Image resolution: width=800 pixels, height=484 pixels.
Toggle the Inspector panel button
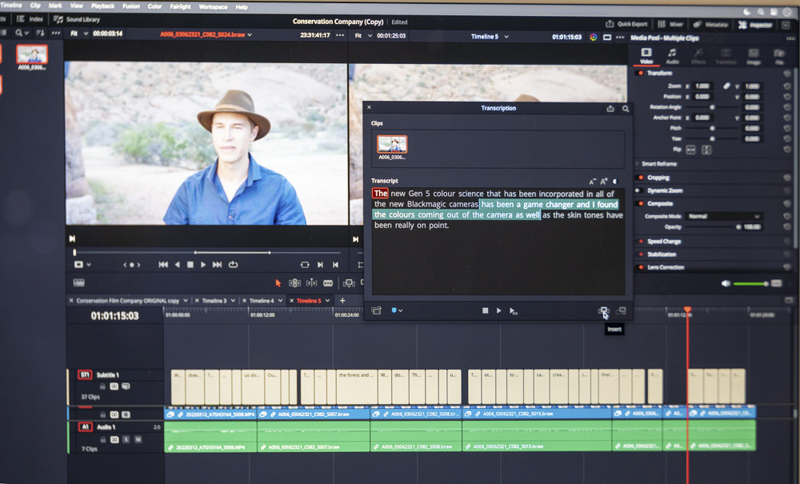point(755,25)
